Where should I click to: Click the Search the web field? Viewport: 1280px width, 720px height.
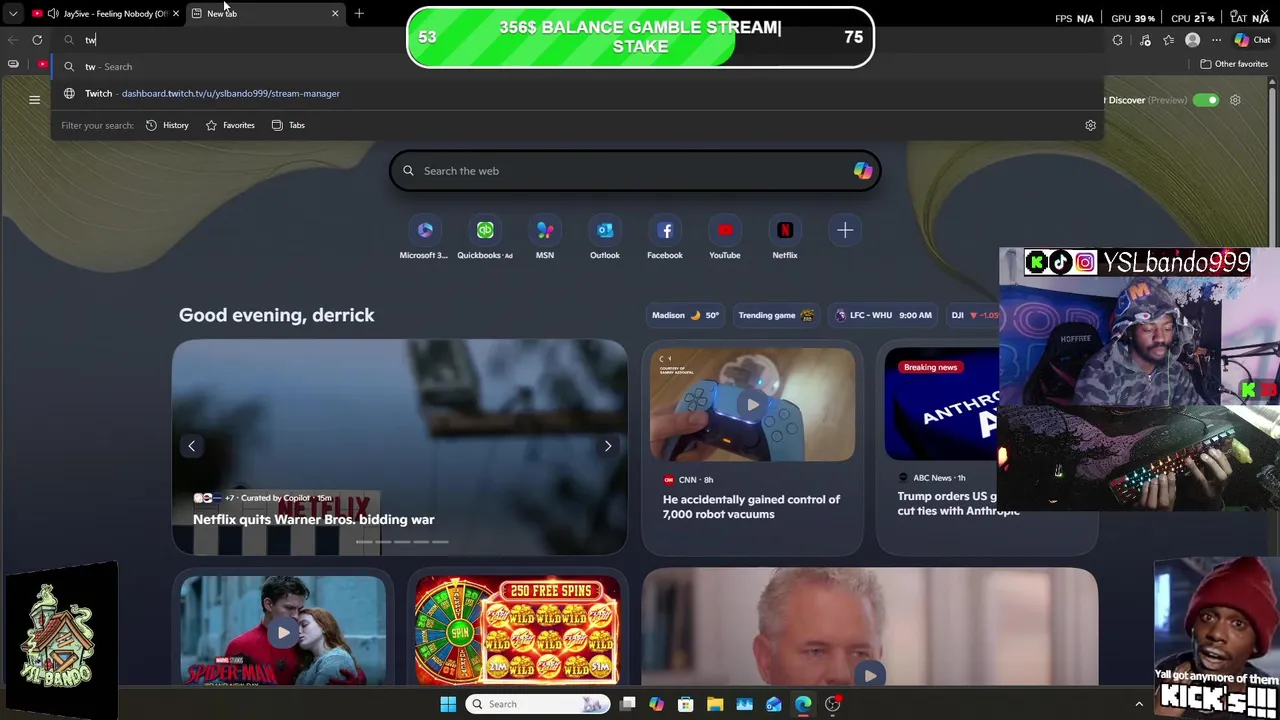(x=635, y=171)
